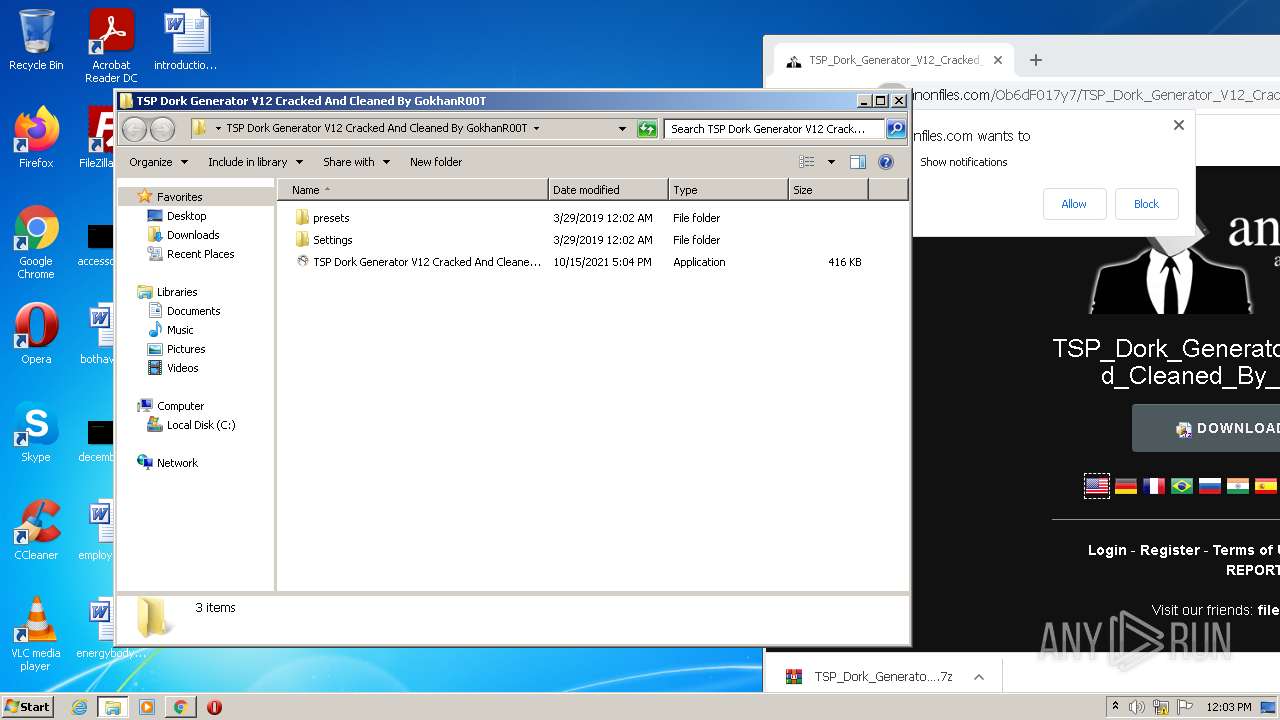Toggle the preview pane icon

[x=857, y=162]
